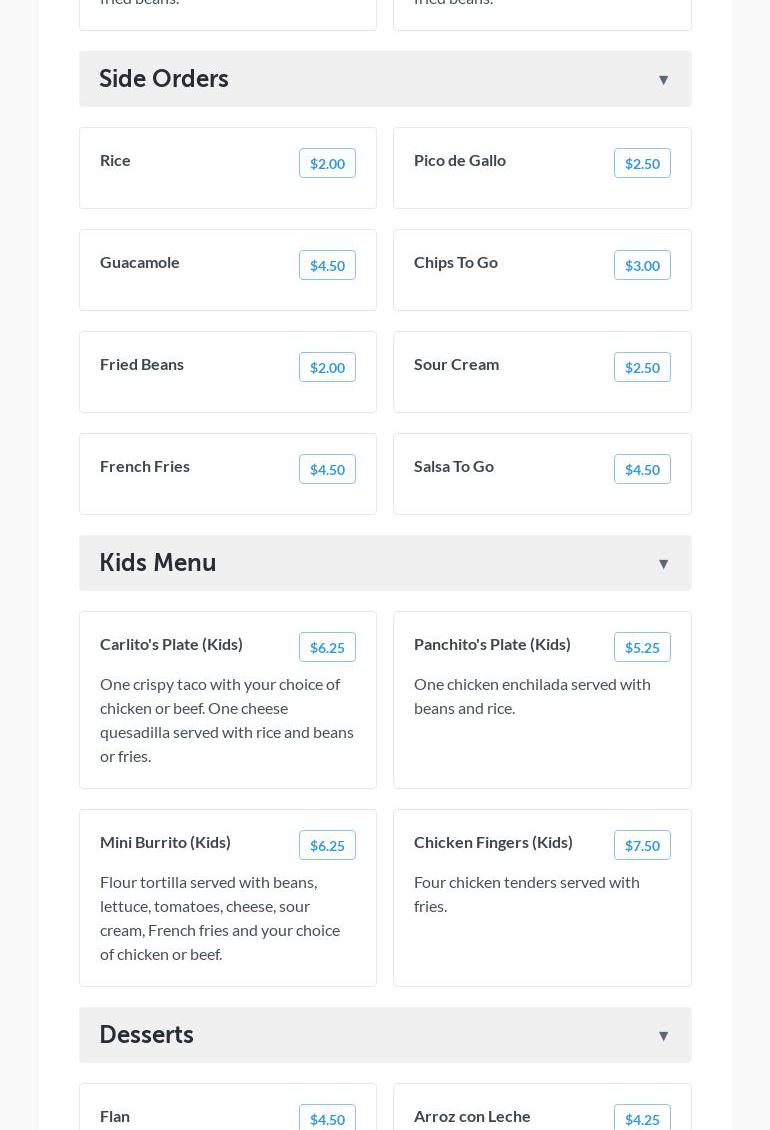Collapse the Side Orders section arrow
The width and height of the screenshot is (770, 1130).
tap(663, 80)
